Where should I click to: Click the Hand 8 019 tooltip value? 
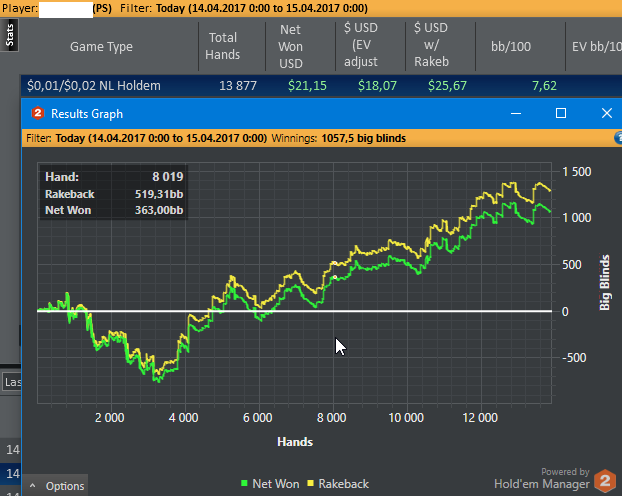pos(167,177)
